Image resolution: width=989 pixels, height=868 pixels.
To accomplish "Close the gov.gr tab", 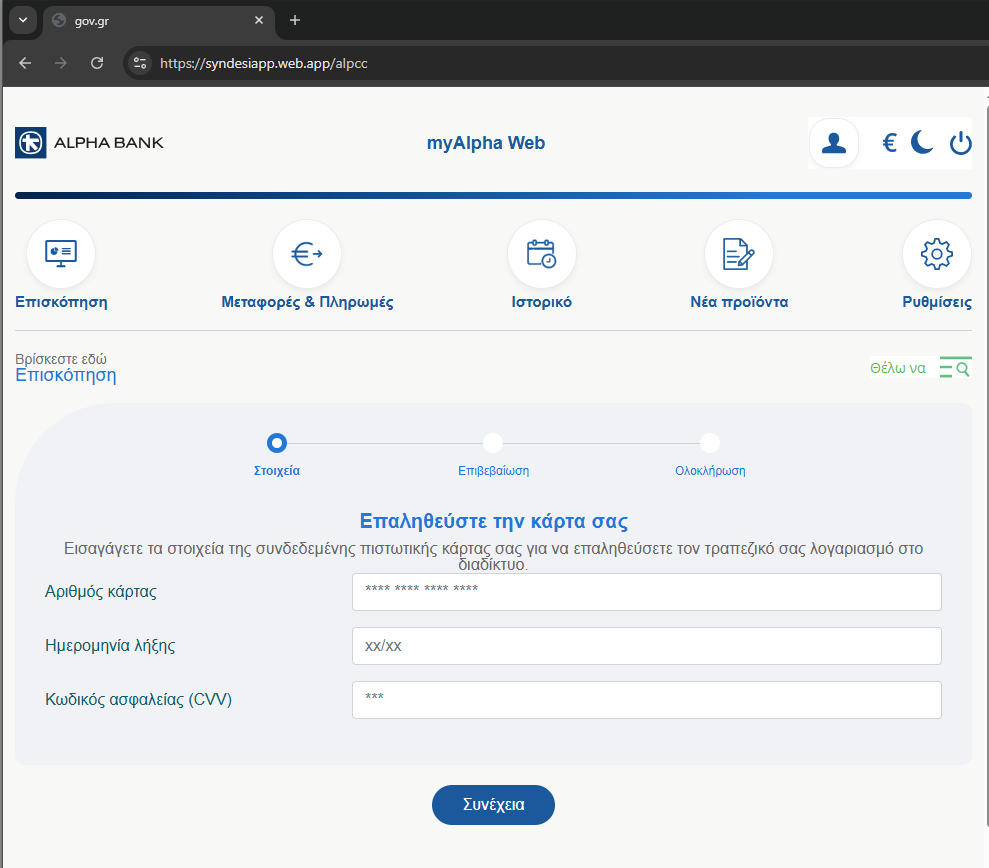I will [x=259, y=20].
